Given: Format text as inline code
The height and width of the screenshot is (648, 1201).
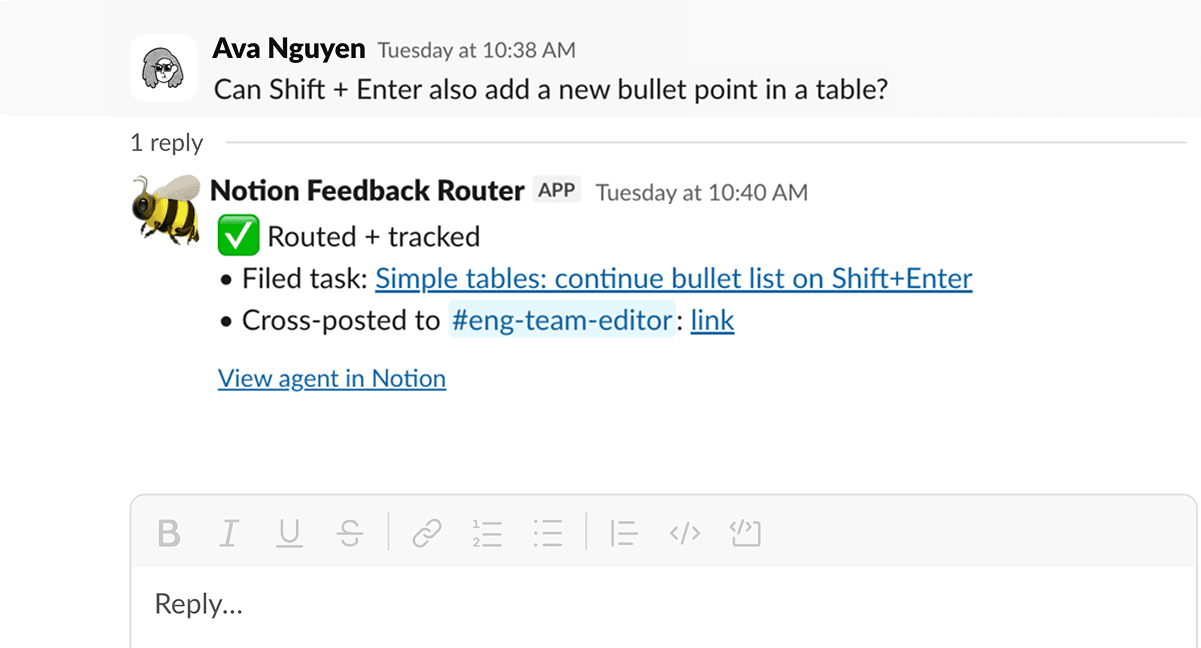Looking at the screenshot, I should coord(685,534).
